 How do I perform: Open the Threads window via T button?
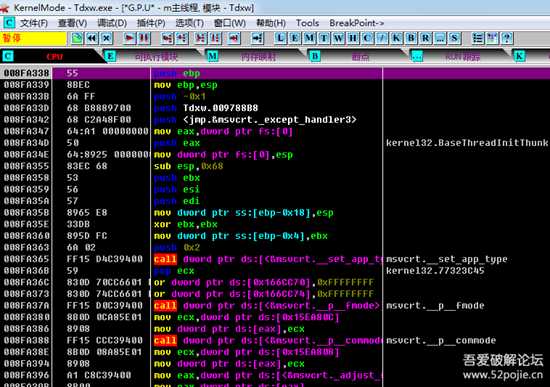click(x=324, y=38)
